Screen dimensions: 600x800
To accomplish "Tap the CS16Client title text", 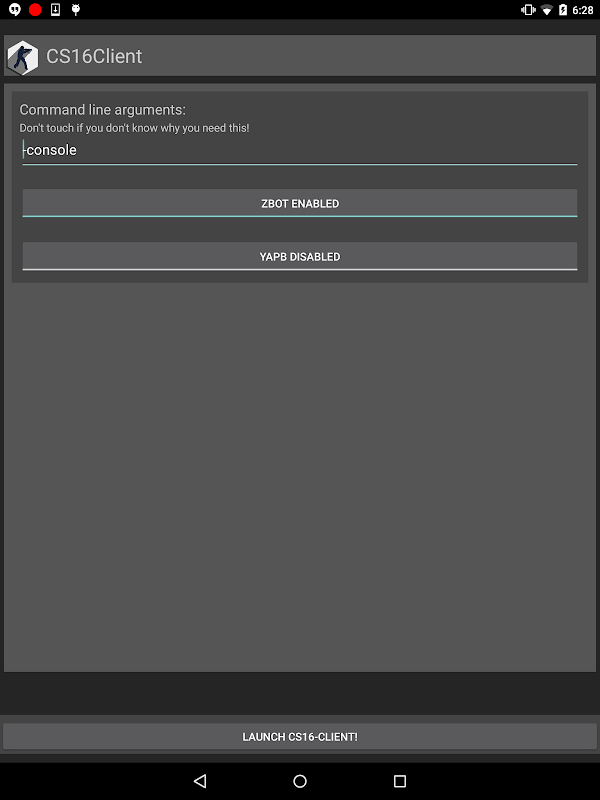I will pyautogui.click(x=94, y=56).
